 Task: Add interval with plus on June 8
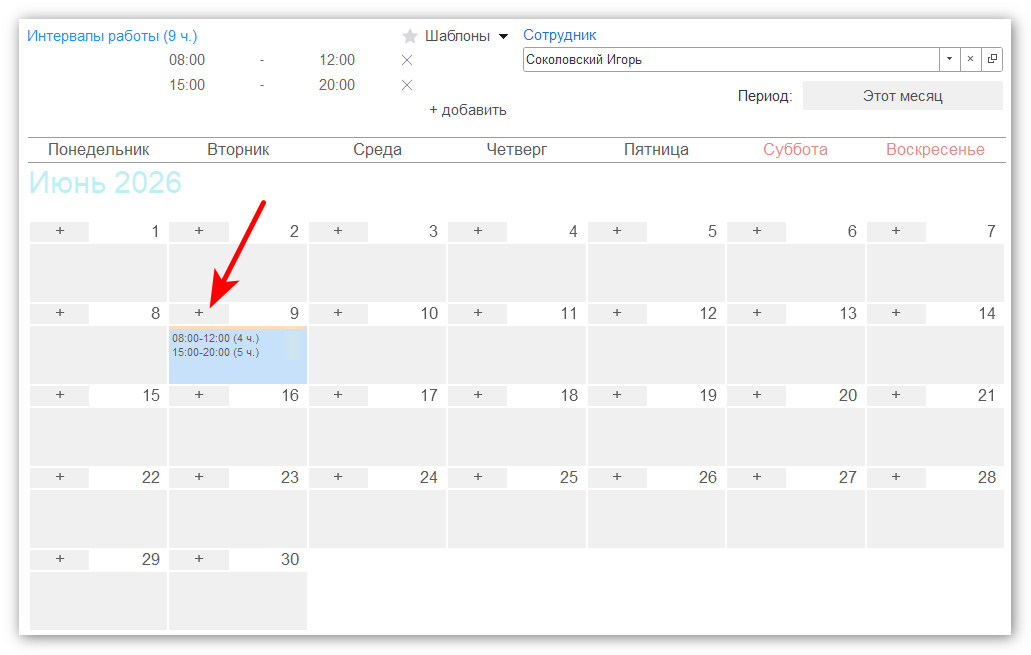(x=60, y=313)
